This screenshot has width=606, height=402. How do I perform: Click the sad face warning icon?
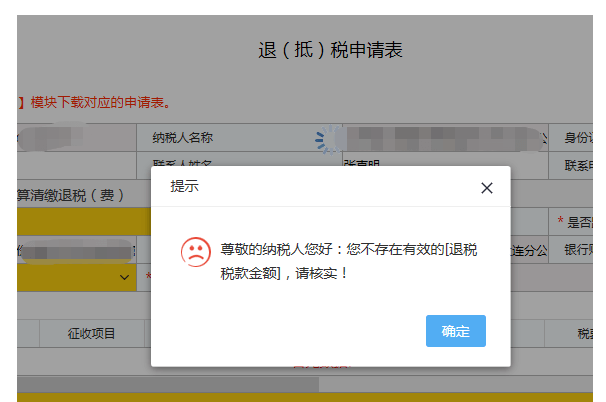click(196, 252)
